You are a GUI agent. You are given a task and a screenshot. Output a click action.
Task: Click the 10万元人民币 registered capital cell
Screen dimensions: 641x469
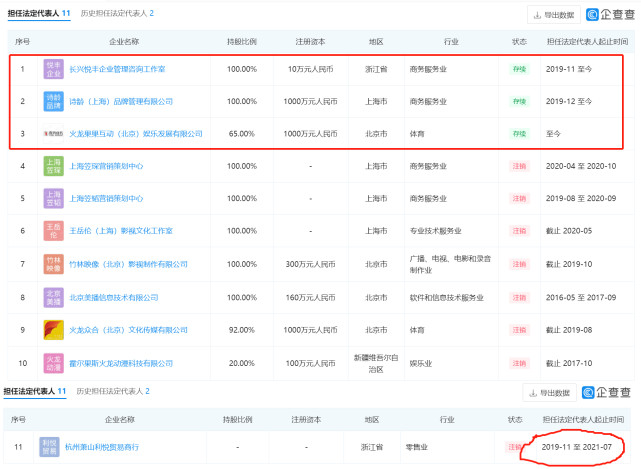[311, 69]
